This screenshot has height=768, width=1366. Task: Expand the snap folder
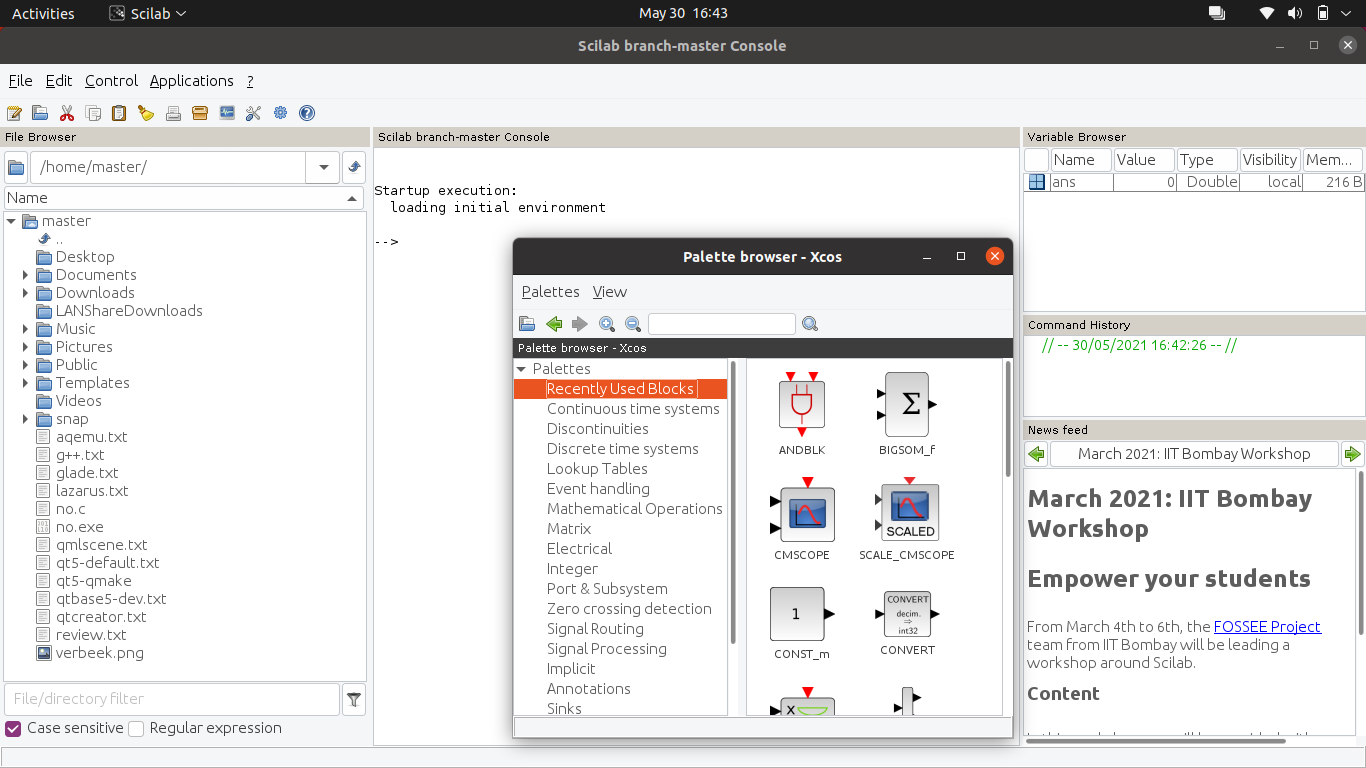point(26,419)
